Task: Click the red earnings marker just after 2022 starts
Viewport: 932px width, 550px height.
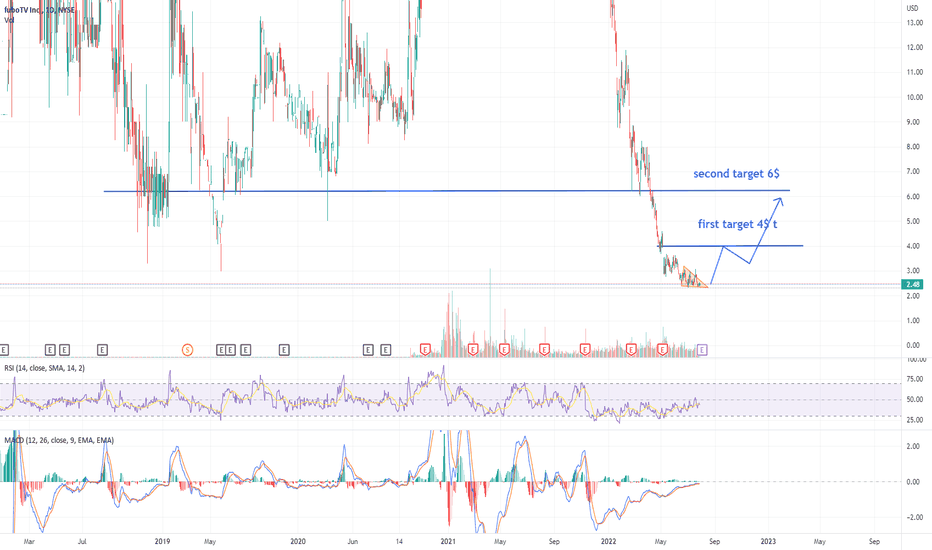Action: pos(631,350)
